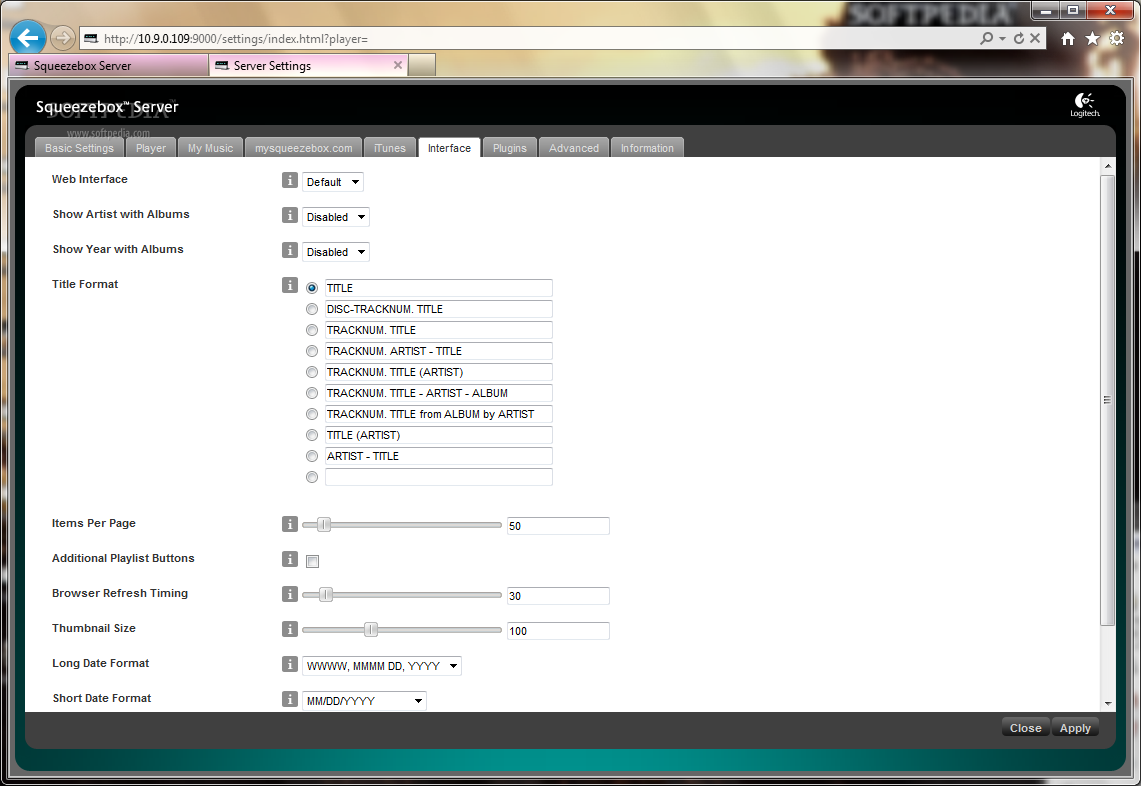Show info for Show Year with Albums
Viewport: 1141px width, 786px height.
coord(290,250)
